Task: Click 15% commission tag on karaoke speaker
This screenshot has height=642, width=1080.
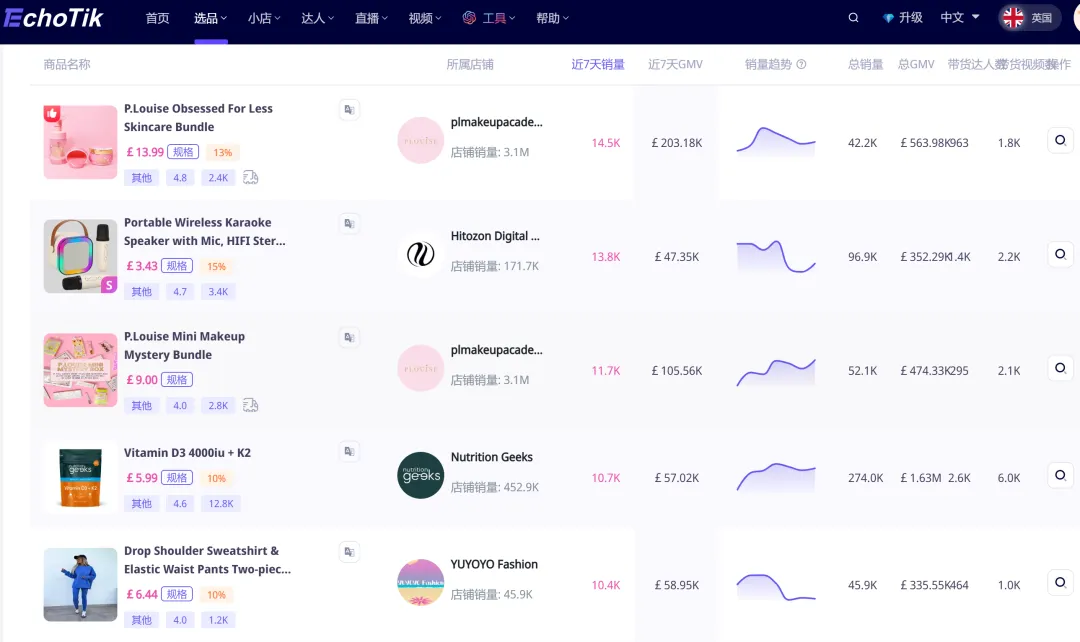Action: coord(216,266)
